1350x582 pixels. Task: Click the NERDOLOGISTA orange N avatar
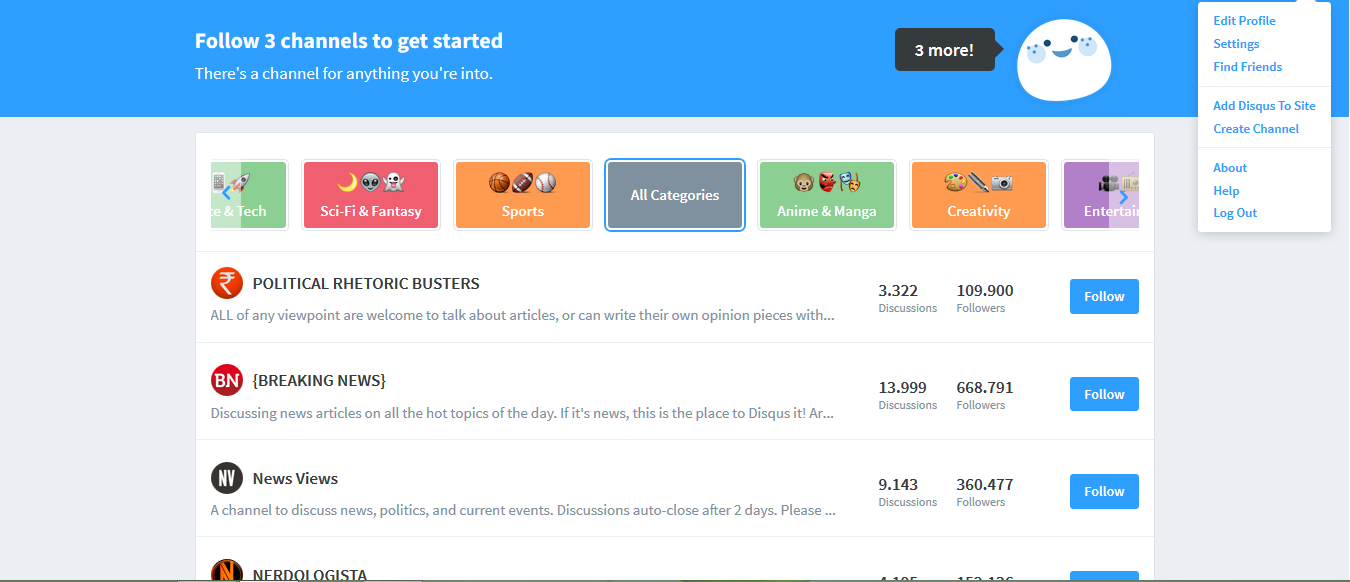click(227, 571)
